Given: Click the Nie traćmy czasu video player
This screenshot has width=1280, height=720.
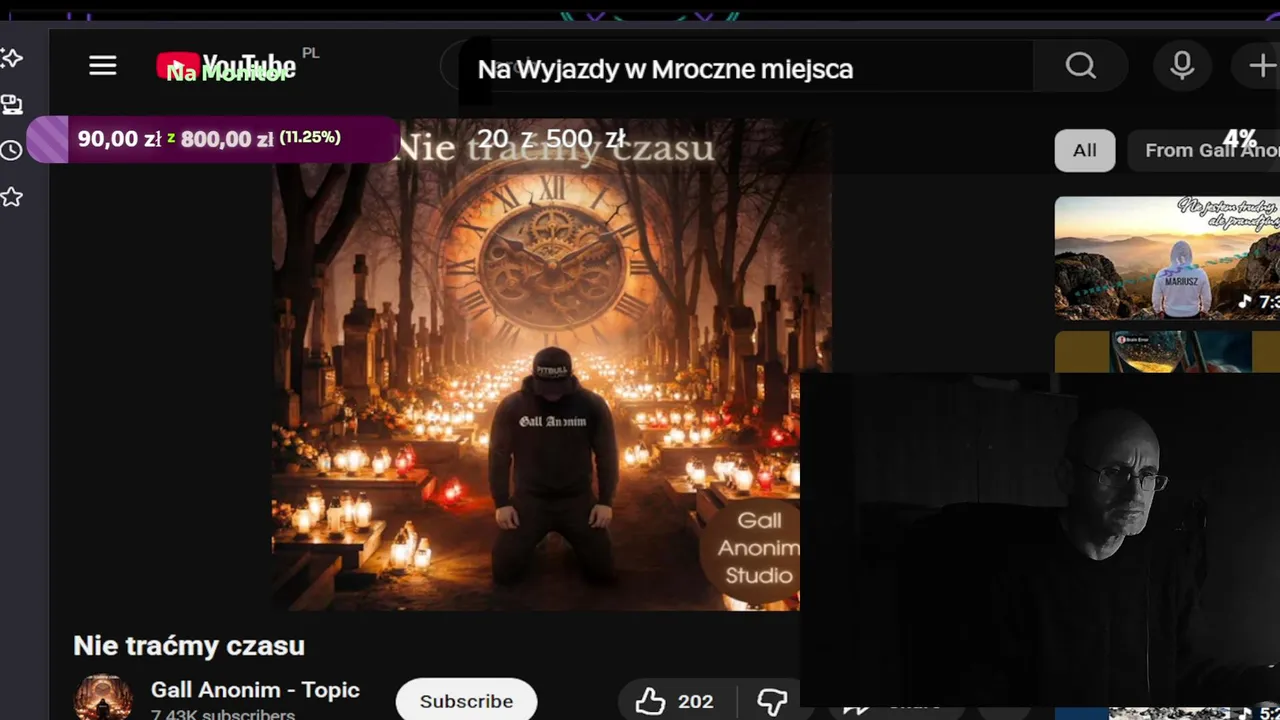Looking at the screenshot, I should (x=551, y=364).
